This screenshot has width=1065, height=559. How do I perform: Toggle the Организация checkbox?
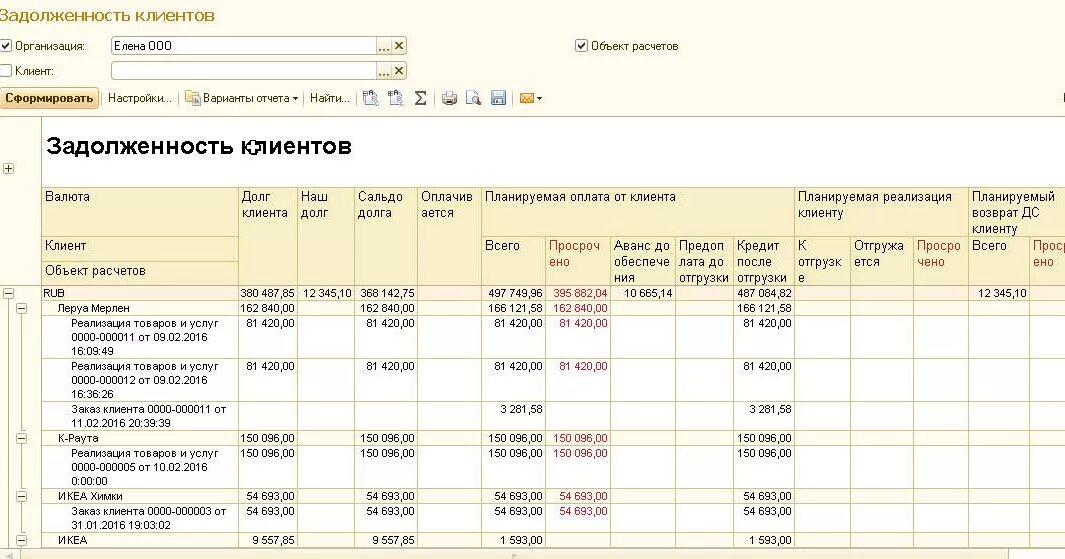(x=6, y=46)
